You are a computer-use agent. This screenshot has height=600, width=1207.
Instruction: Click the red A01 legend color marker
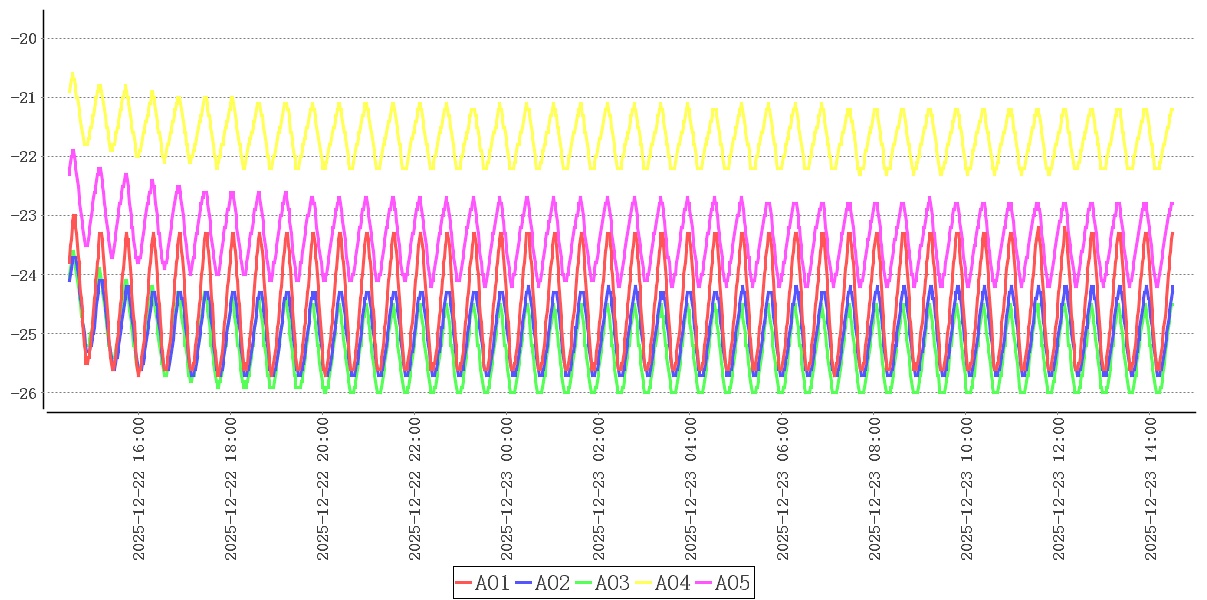[464, 583]
